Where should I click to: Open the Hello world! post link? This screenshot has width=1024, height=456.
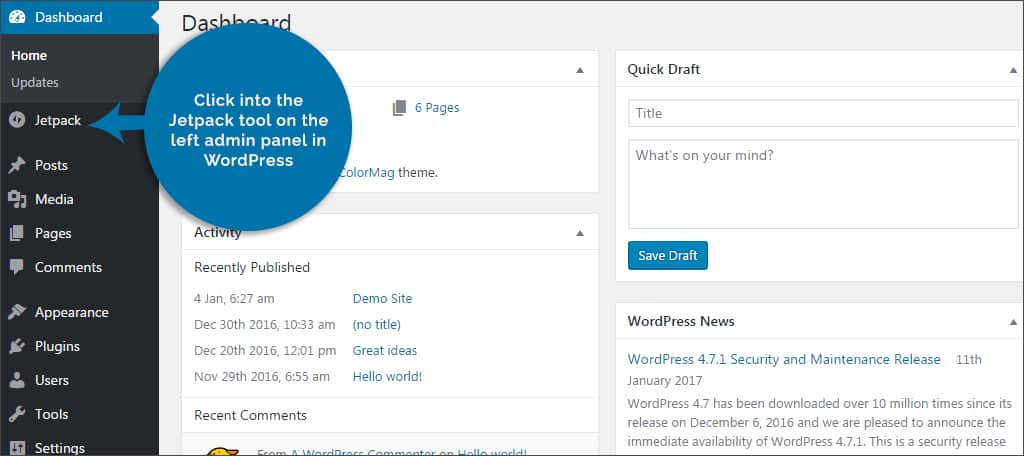pos(387,377)
